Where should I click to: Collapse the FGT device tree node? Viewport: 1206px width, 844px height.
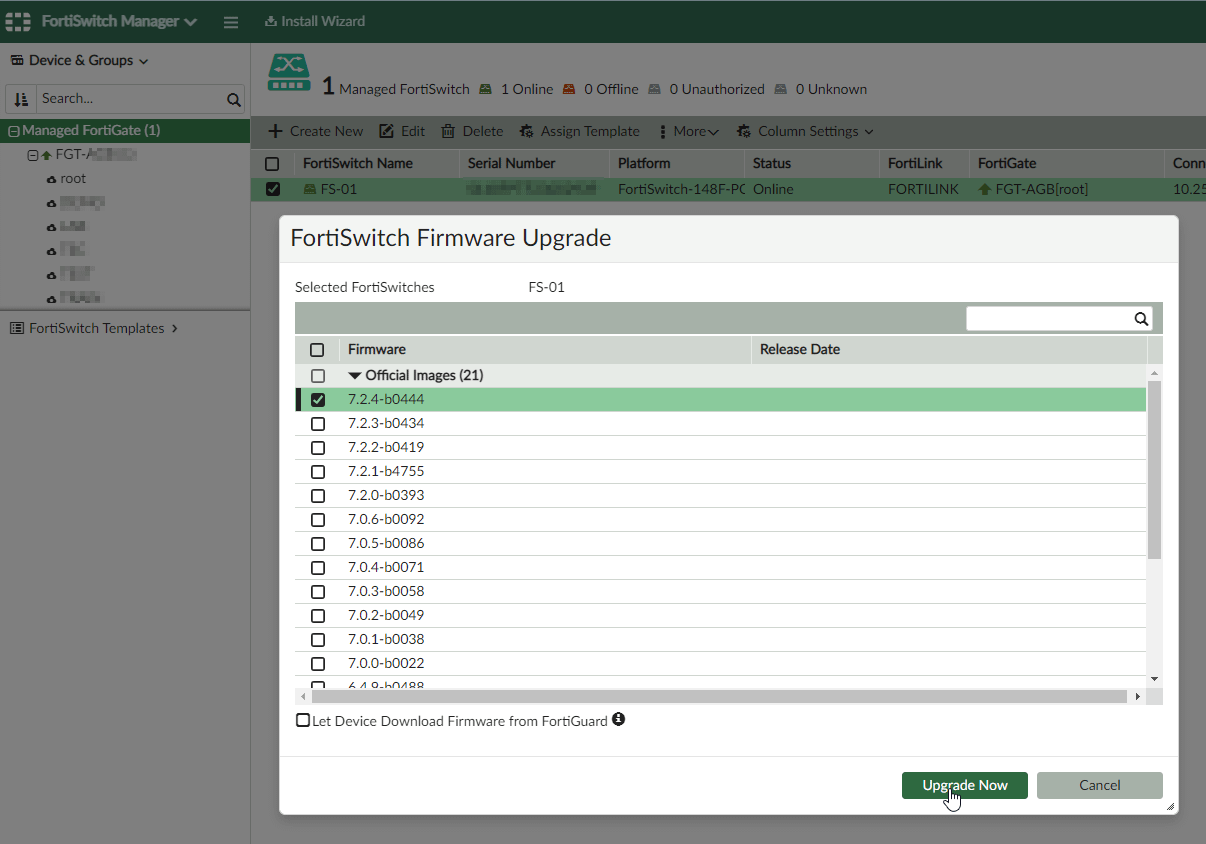coord(33,155)
